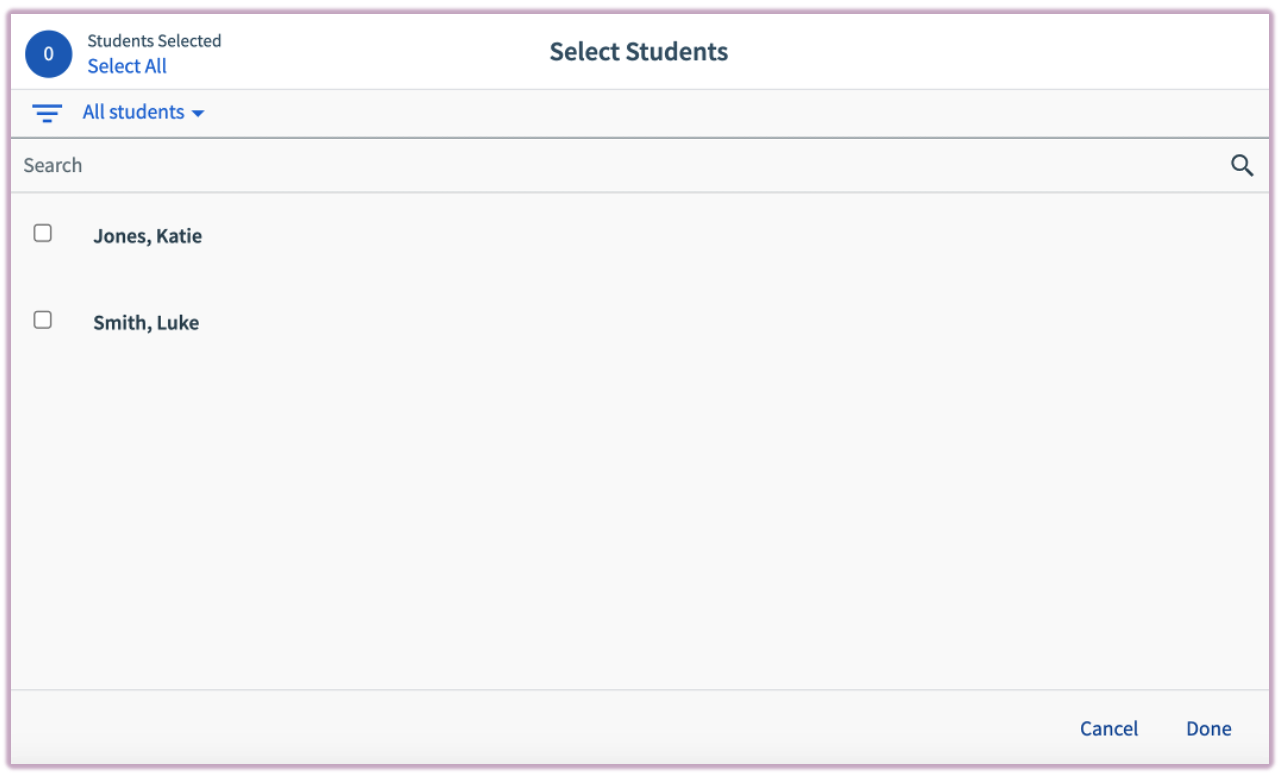Screen dimensions: 1280x778
Task: Click the Smith, Luke name entry
Action: point(146,322)
